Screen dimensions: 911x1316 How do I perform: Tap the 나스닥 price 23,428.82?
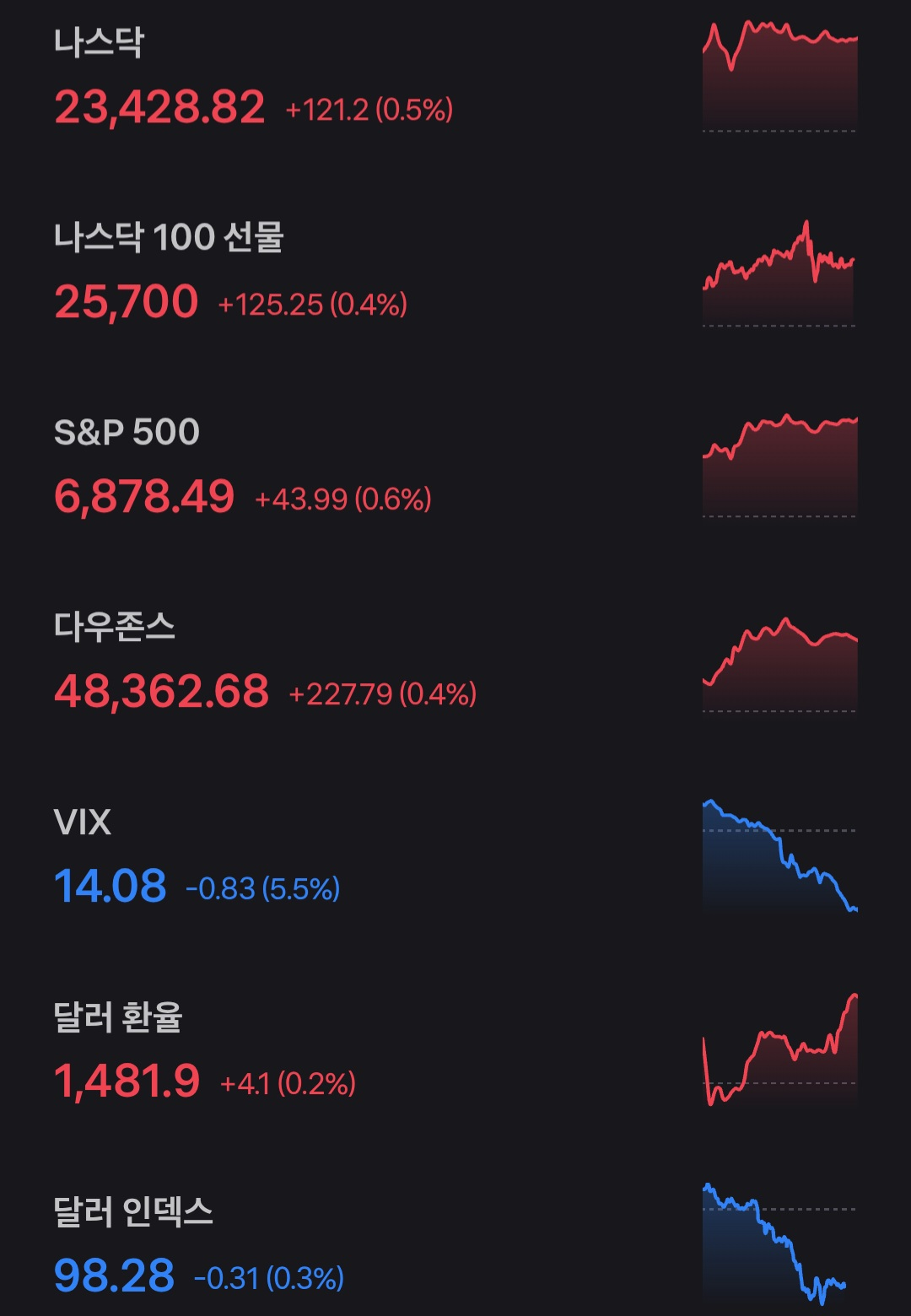click(159, 108)
